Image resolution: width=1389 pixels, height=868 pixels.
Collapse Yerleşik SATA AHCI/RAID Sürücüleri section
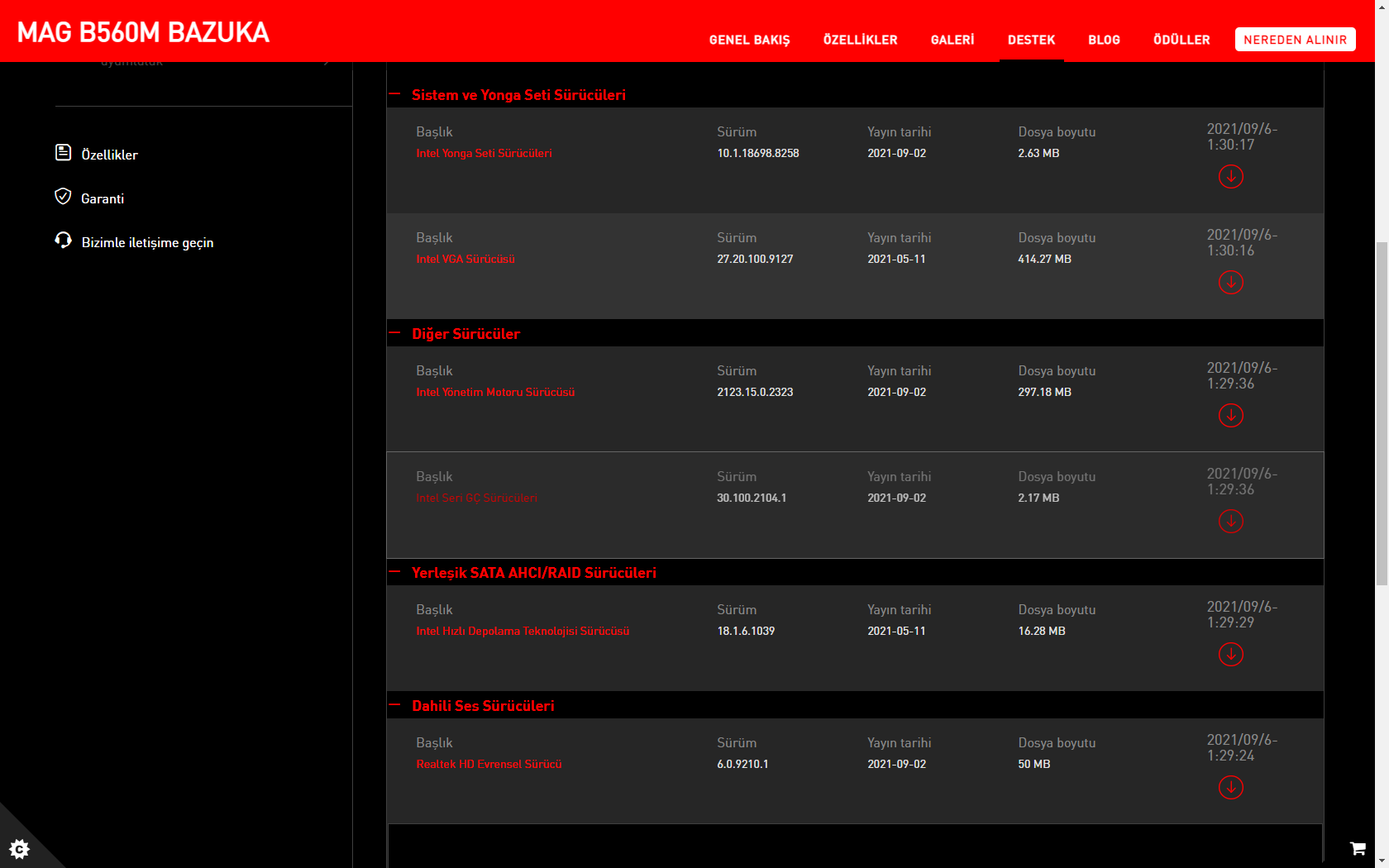pos(394,572)
